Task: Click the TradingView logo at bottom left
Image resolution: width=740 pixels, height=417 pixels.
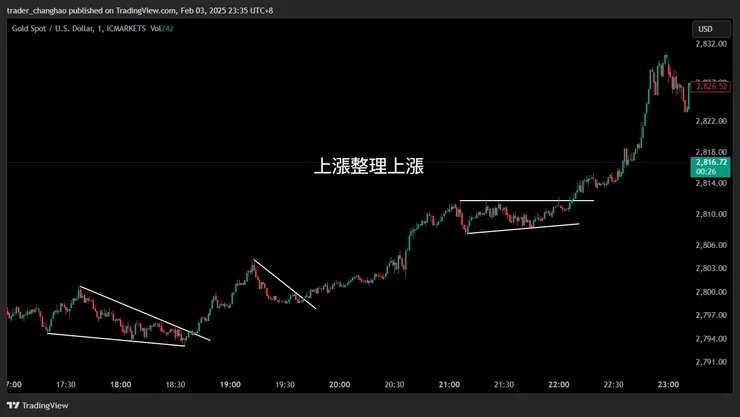Action: [x=38, y=406]
